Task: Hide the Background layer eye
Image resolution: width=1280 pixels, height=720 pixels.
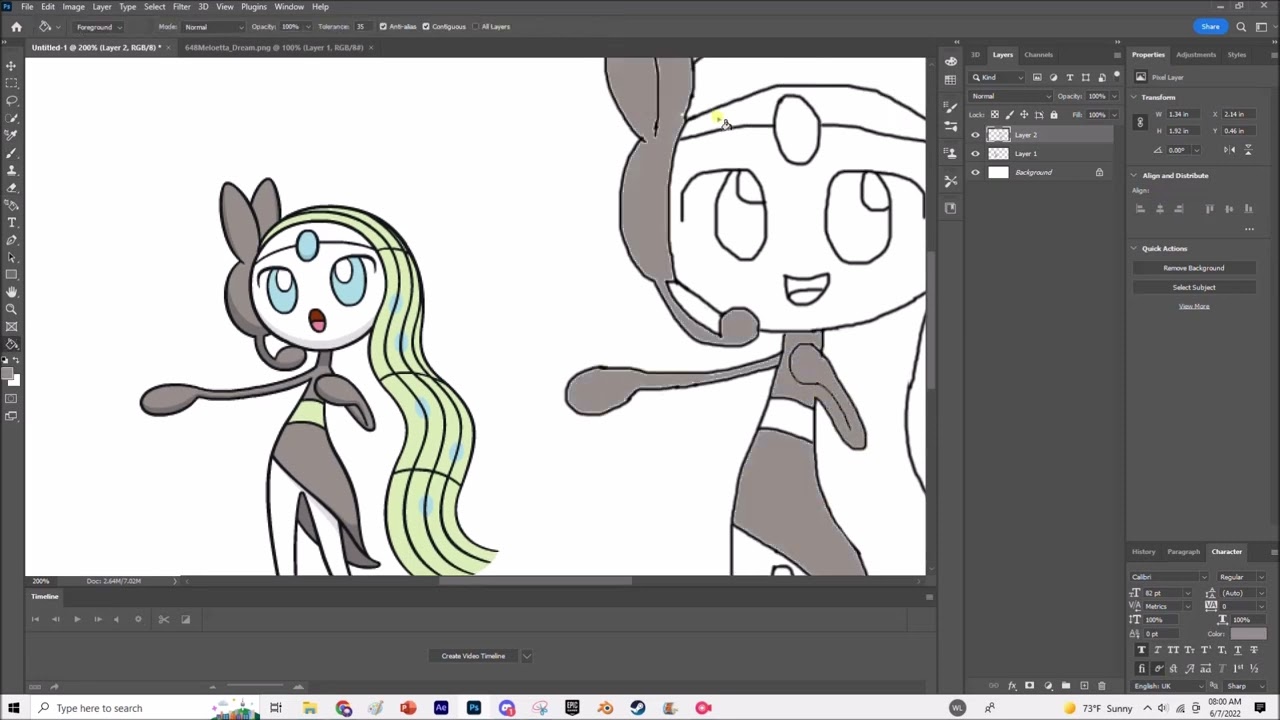Action: tap(975, 173)
